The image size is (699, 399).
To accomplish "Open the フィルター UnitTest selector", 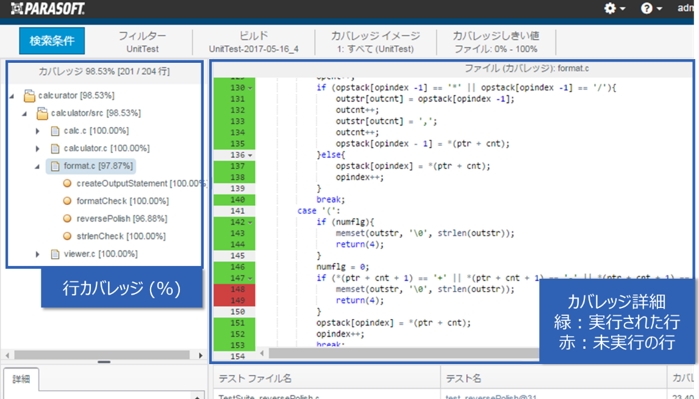I will tap(142, 42).
